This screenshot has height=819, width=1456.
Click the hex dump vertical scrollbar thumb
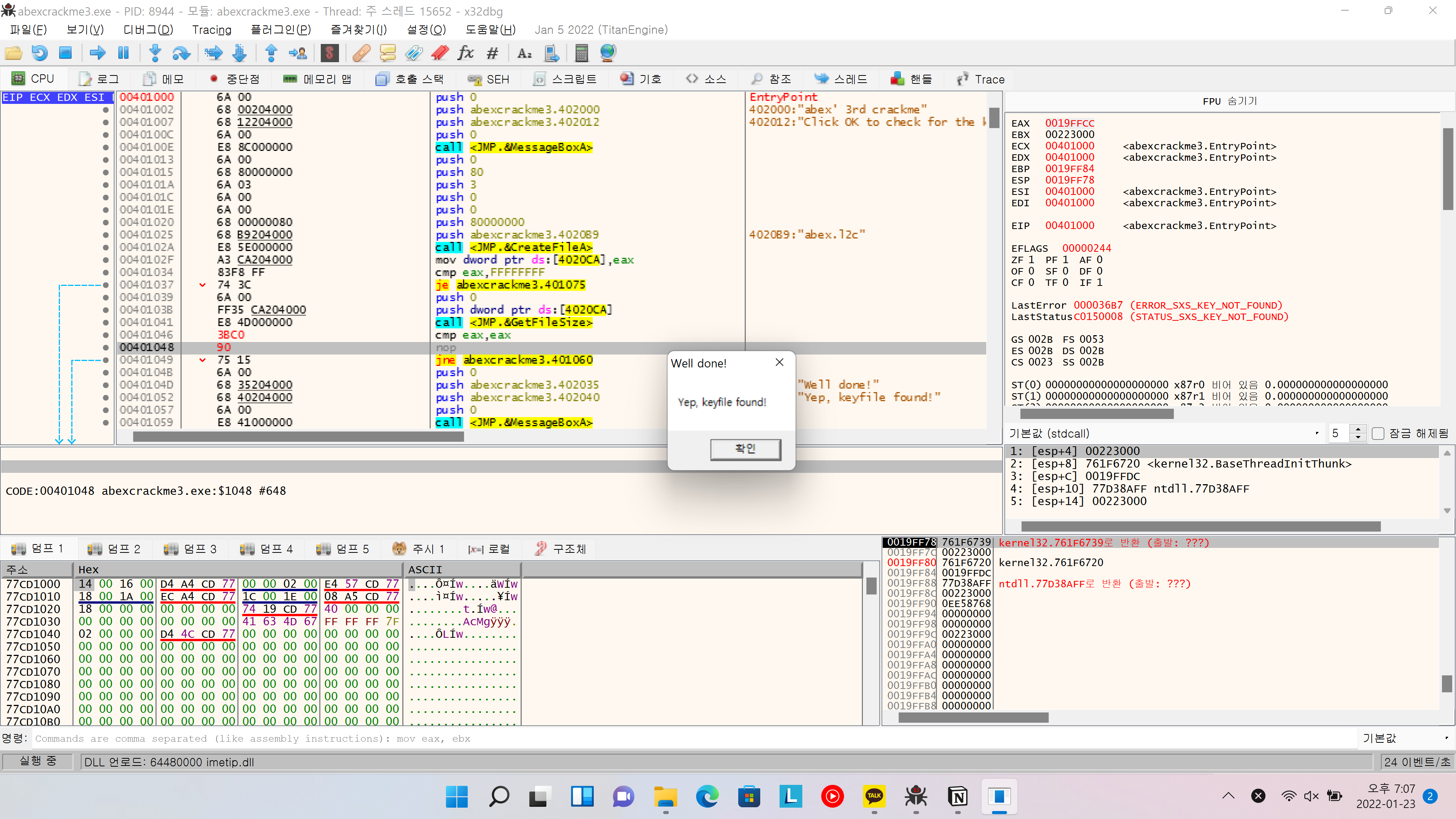click(x=871, y=586)
